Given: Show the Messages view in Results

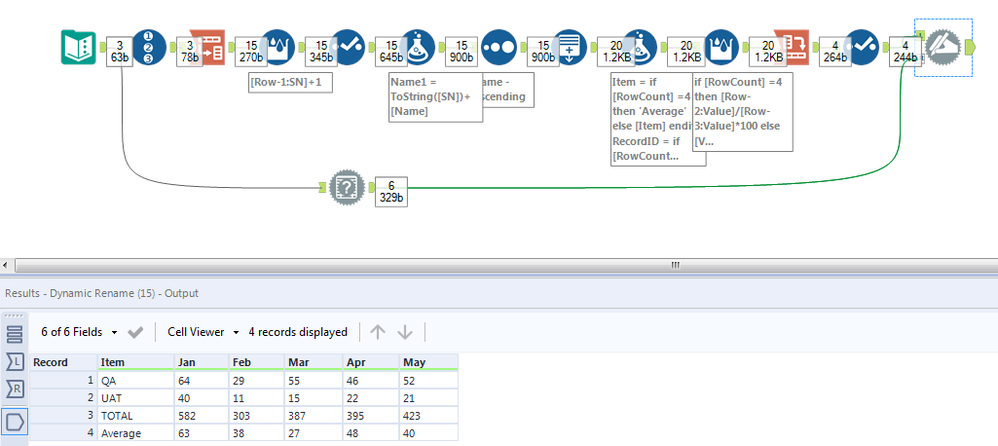Looking at the screenshot, I should [16, 334].
